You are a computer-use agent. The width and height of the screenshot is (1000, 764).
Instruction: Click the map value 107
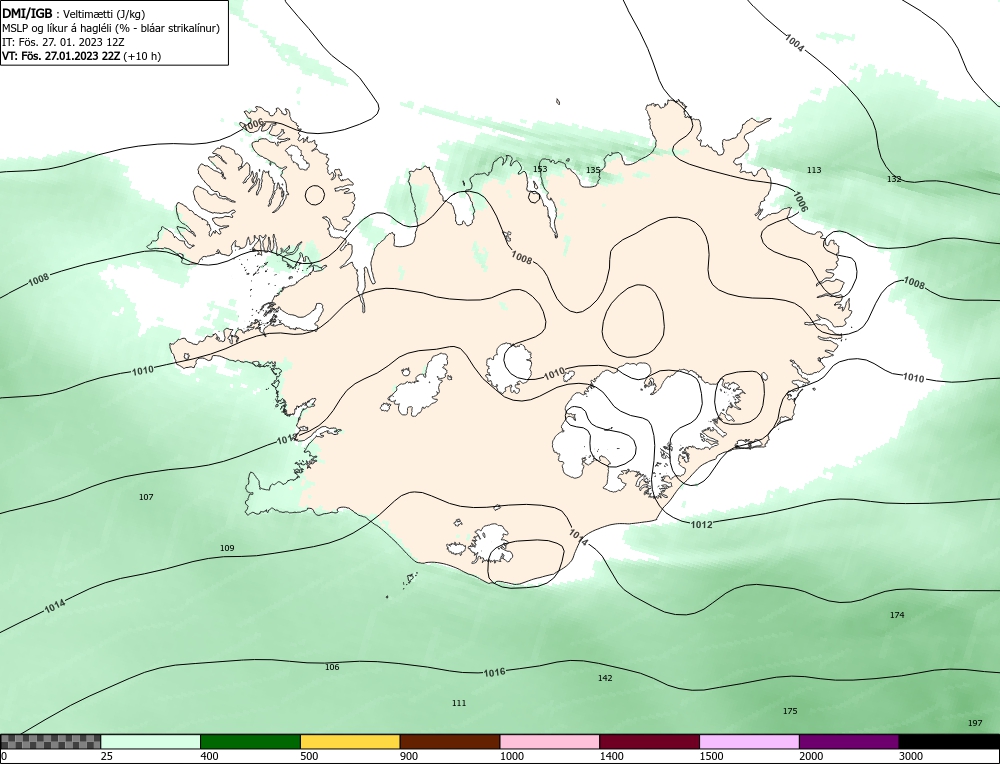click(146, 497)
